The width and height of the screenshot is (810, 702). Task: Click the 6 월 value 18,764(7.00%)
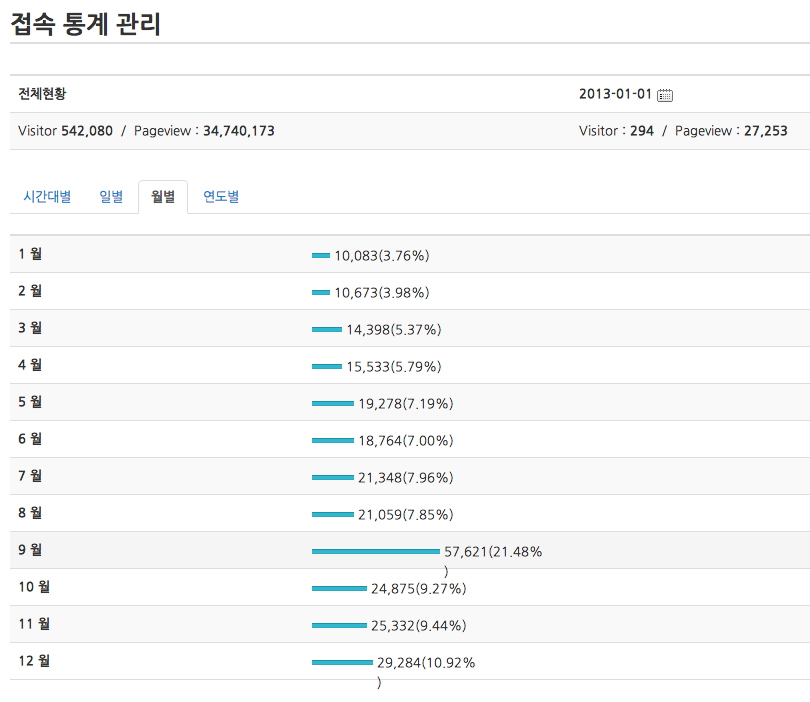(405, 441)
